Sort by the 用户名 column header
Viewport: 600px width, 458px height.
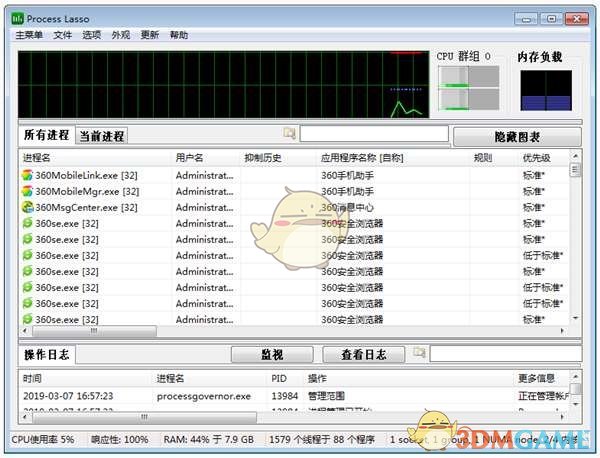click(207, 158)
